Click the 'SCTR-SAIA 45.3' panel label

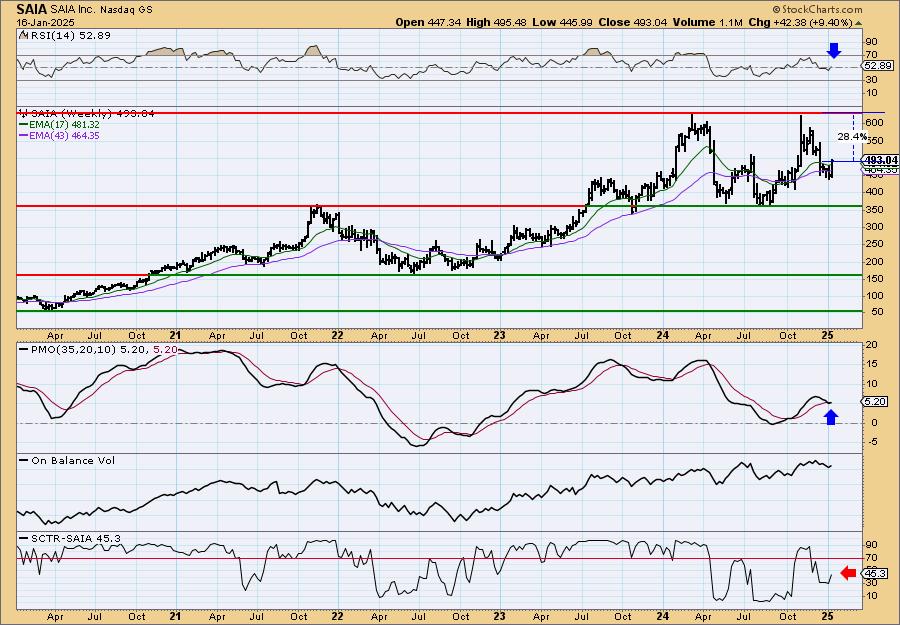point(76,538)
